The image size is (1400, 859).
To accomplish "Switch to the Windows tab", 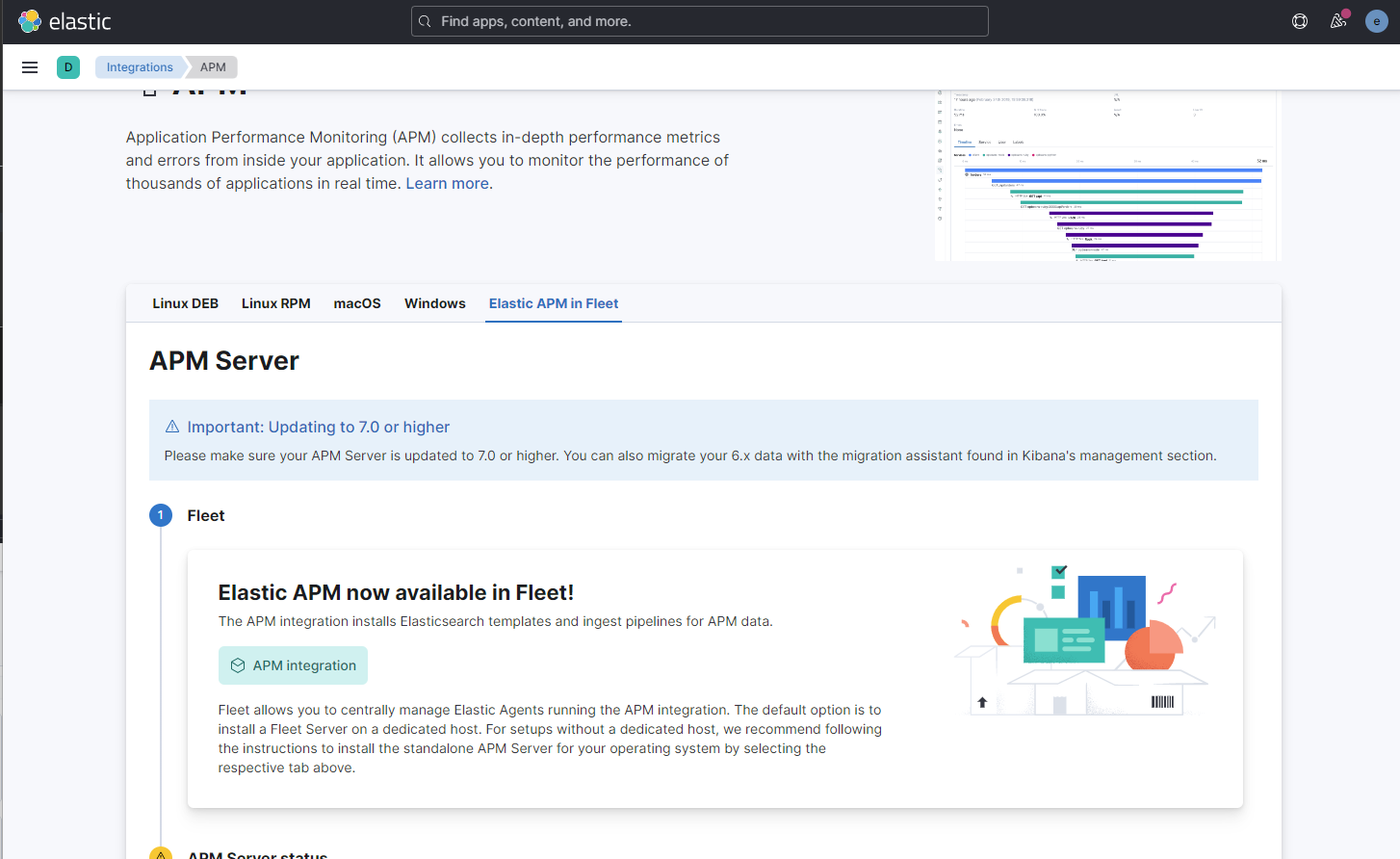I will 435,303.
